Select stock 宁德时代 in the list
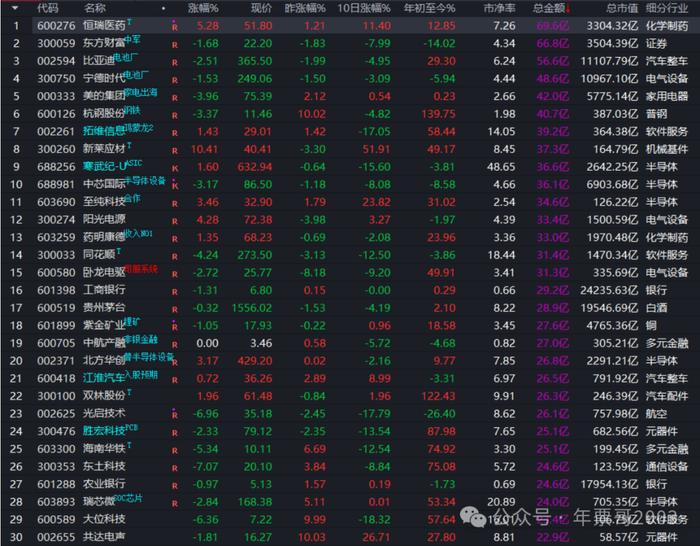Viewport: 700px width, 546px height. point(104,79)
